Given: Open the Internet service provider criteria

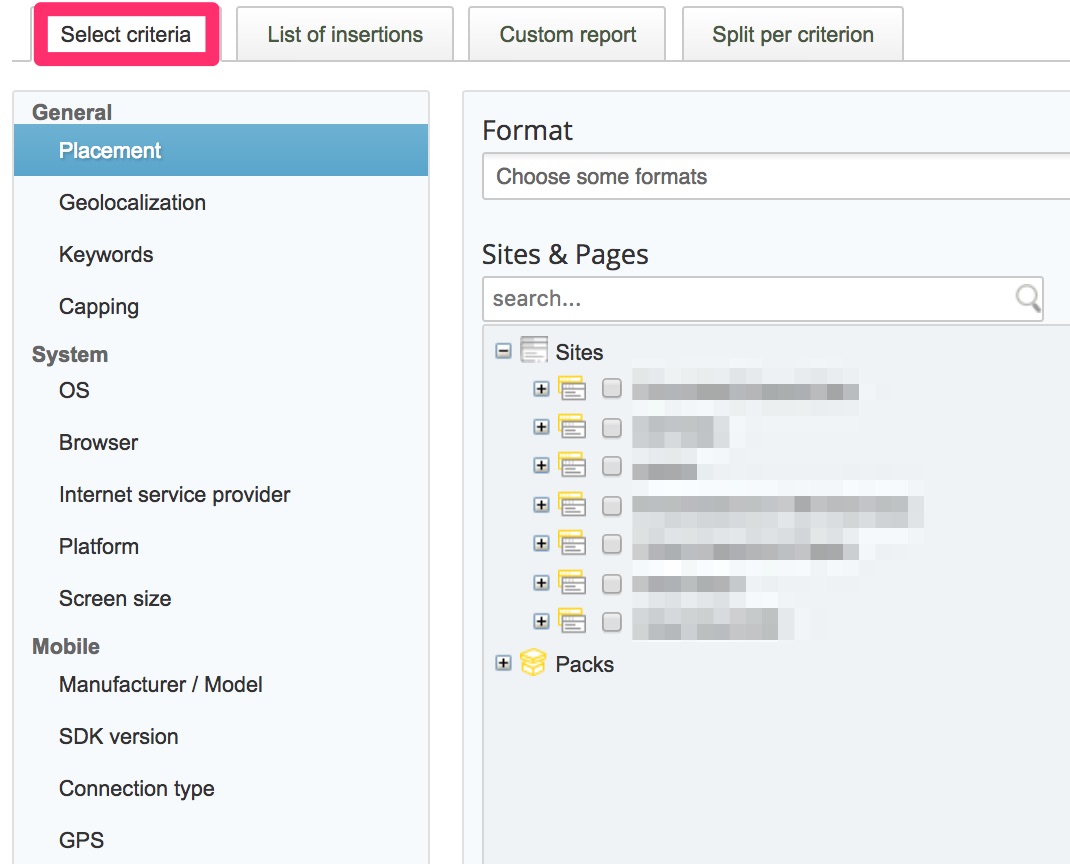Looking at the screenshot, I should (174, 495).
